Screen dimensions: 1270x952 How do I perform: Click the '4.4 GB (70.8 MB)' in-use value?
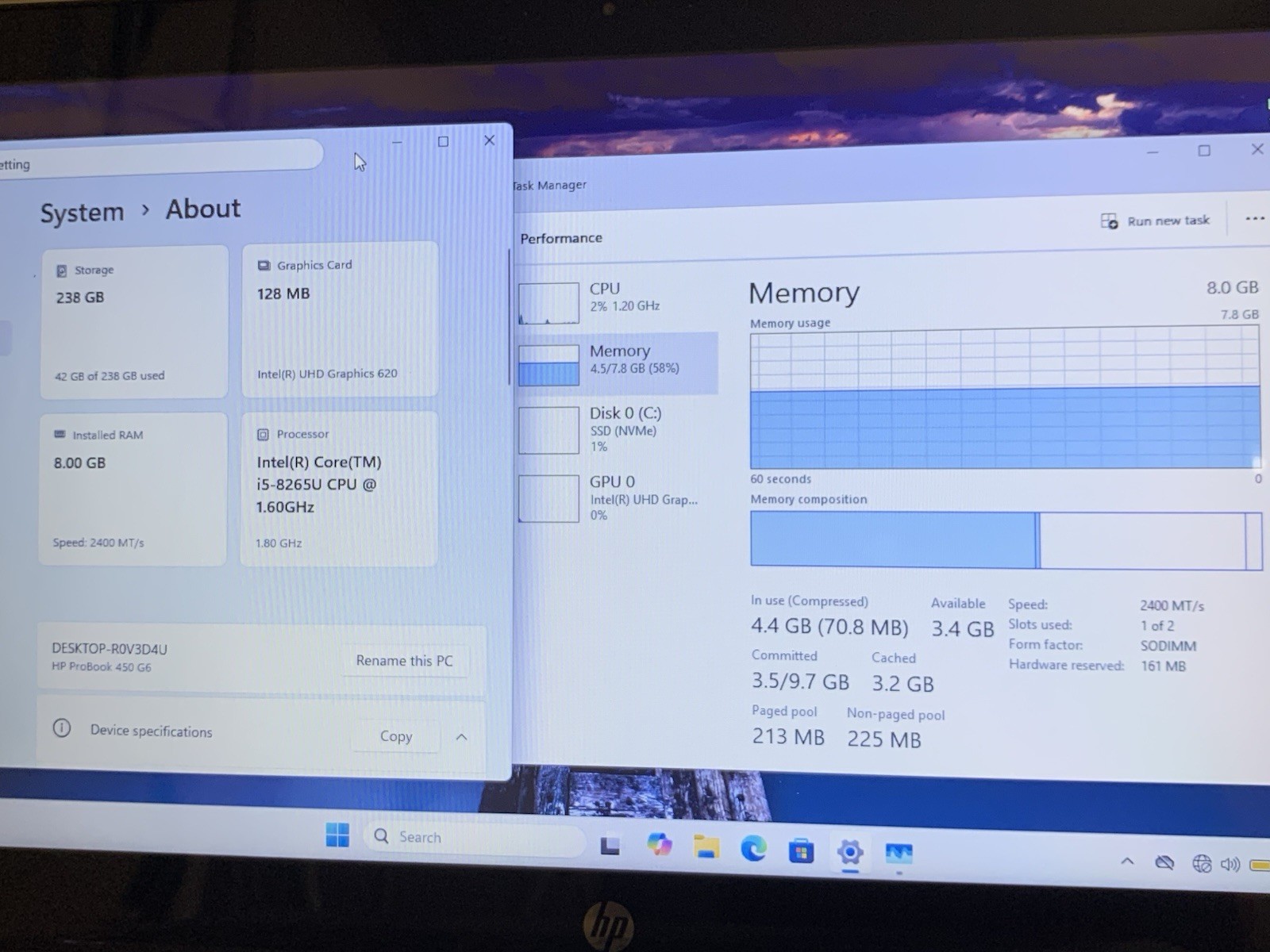click(829, 627)
